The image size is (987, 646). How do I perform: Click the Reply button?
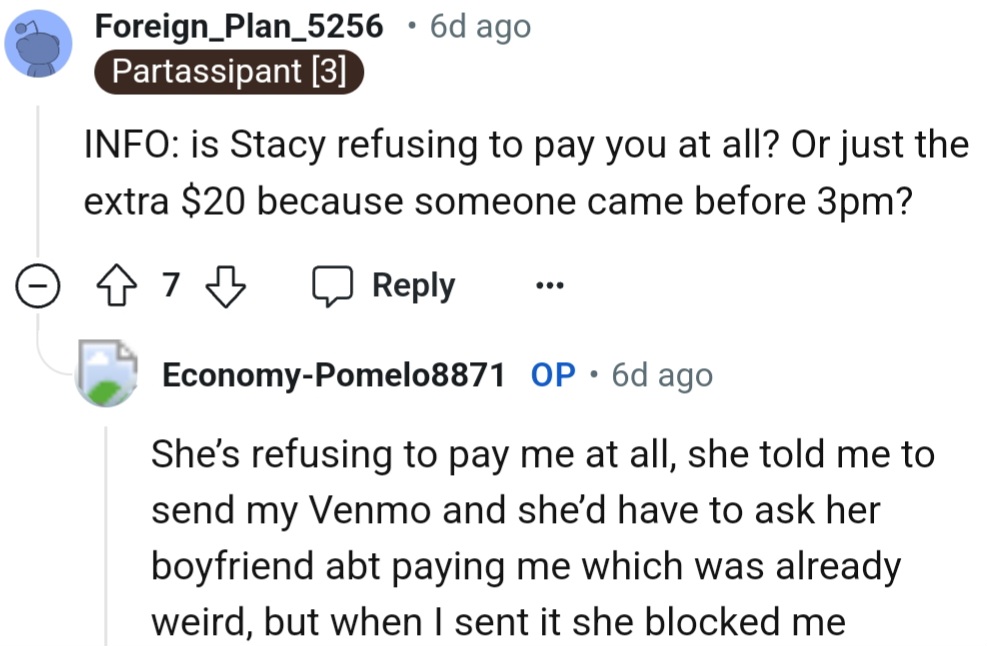pyautogui.click(x=413, y=285)
